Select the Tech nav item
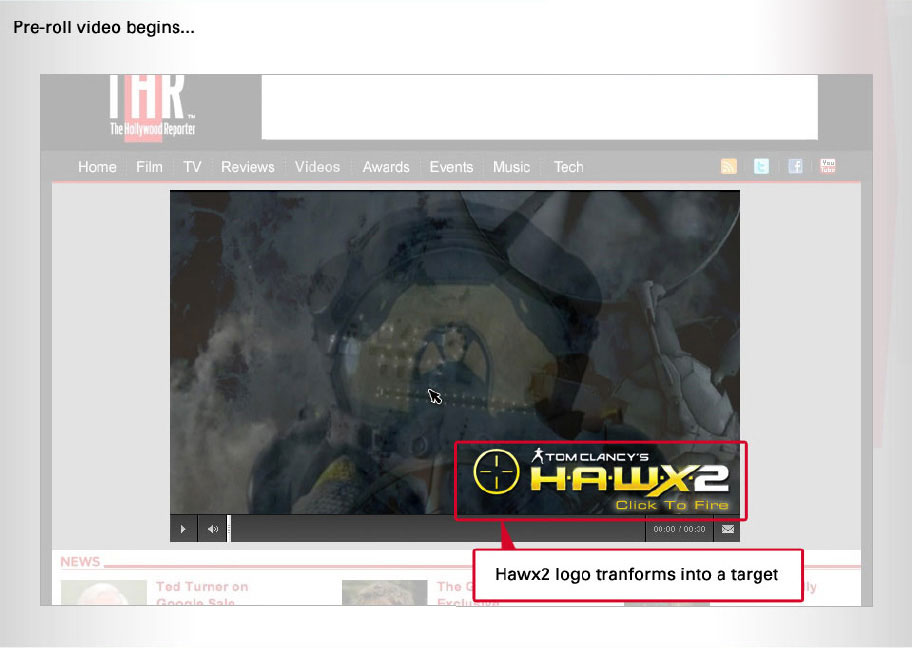 pos(568,167)
